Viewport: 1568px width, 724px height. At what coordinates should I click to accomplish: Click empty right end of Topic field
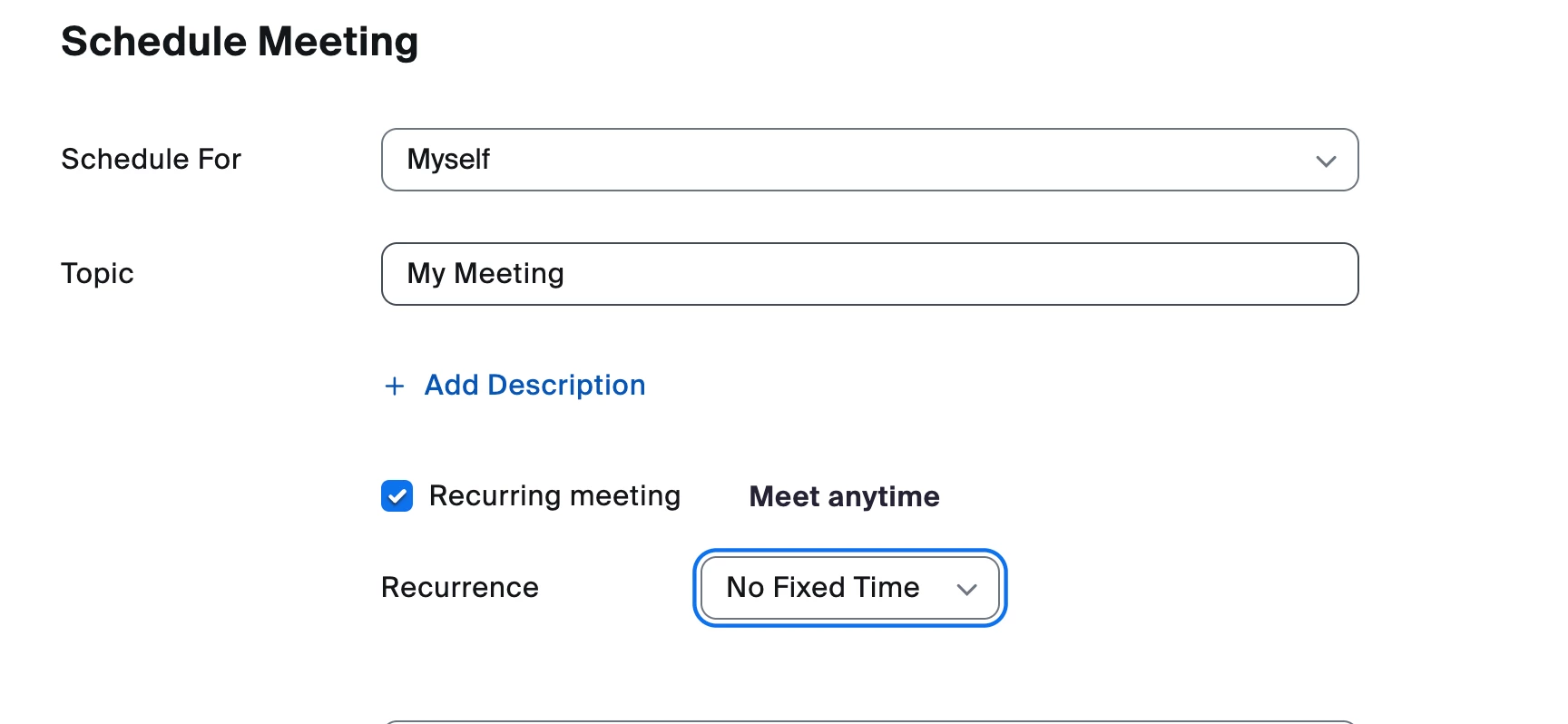point(1270,274)
